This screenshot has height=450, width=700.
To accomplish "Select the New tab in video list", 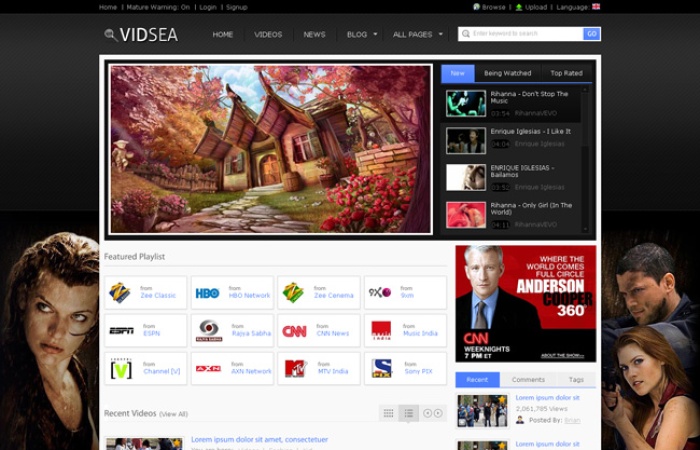I will [x=458, y=73].
